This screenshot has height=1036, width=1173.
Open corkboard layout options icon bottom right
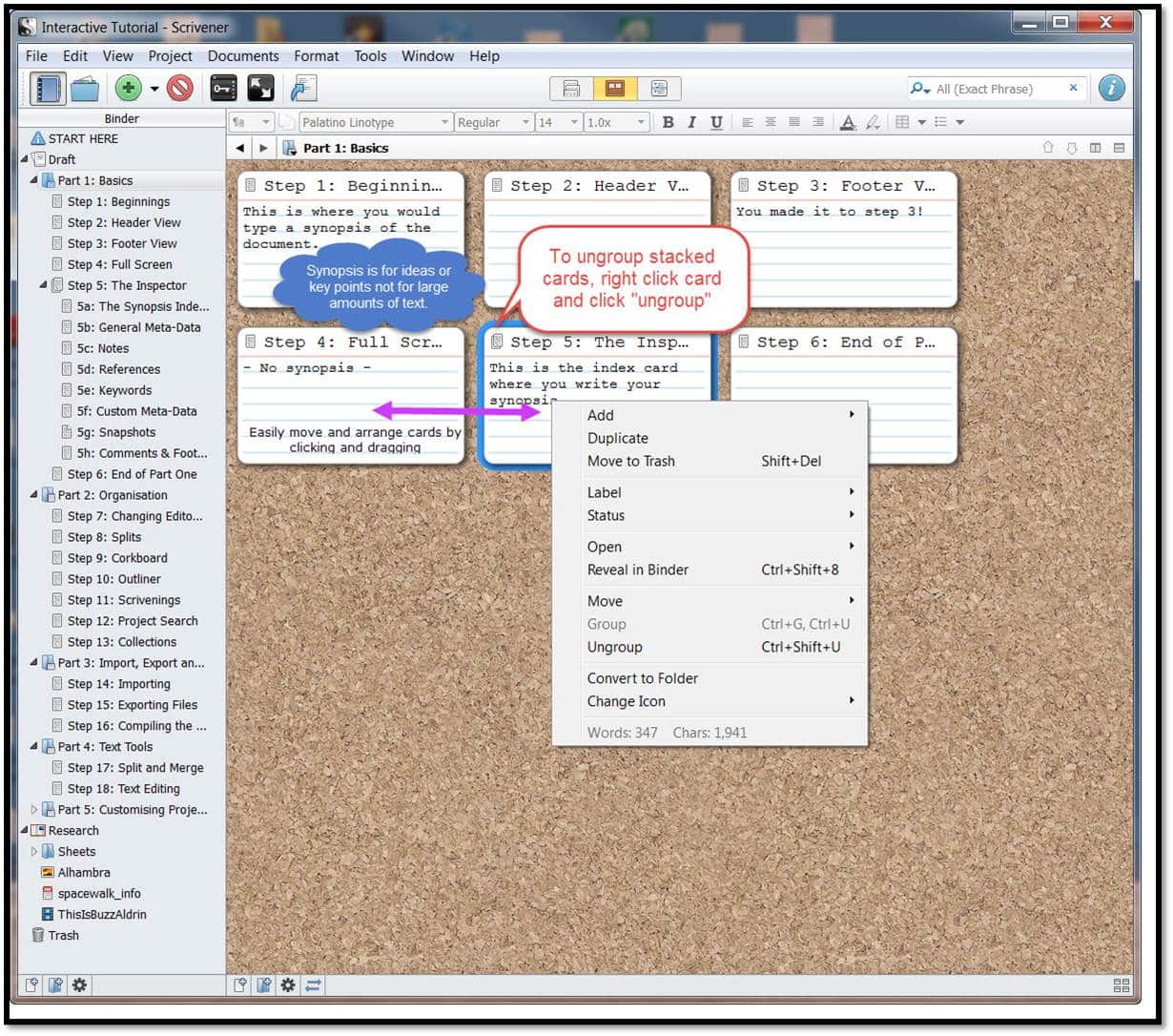pos(1122,985)
